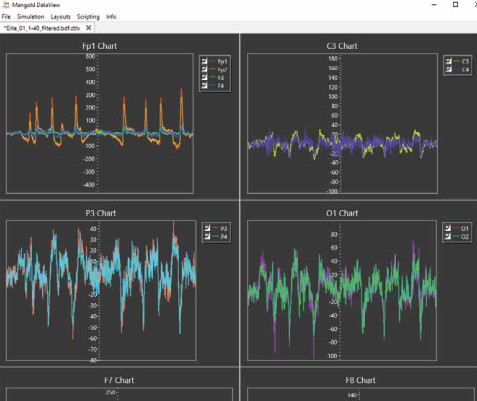Click the 140 axis label in F8 chart

[352, 395]
